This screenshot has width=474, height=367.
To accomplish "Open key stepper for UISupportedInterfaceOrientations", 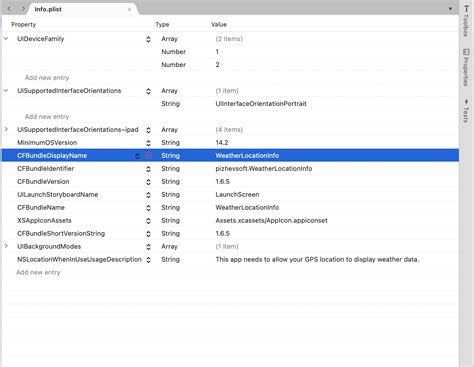I will pyautogui.click(x=148, y=91).
